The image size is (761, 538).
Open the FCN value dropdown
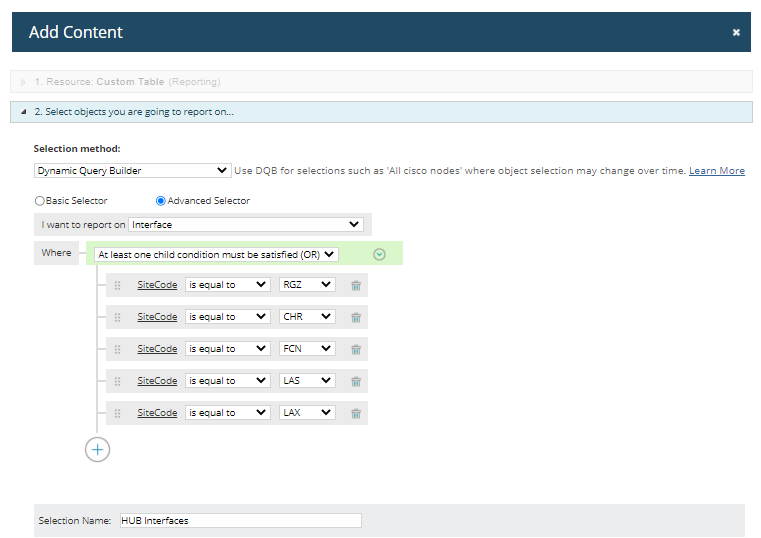click(307, 349)
